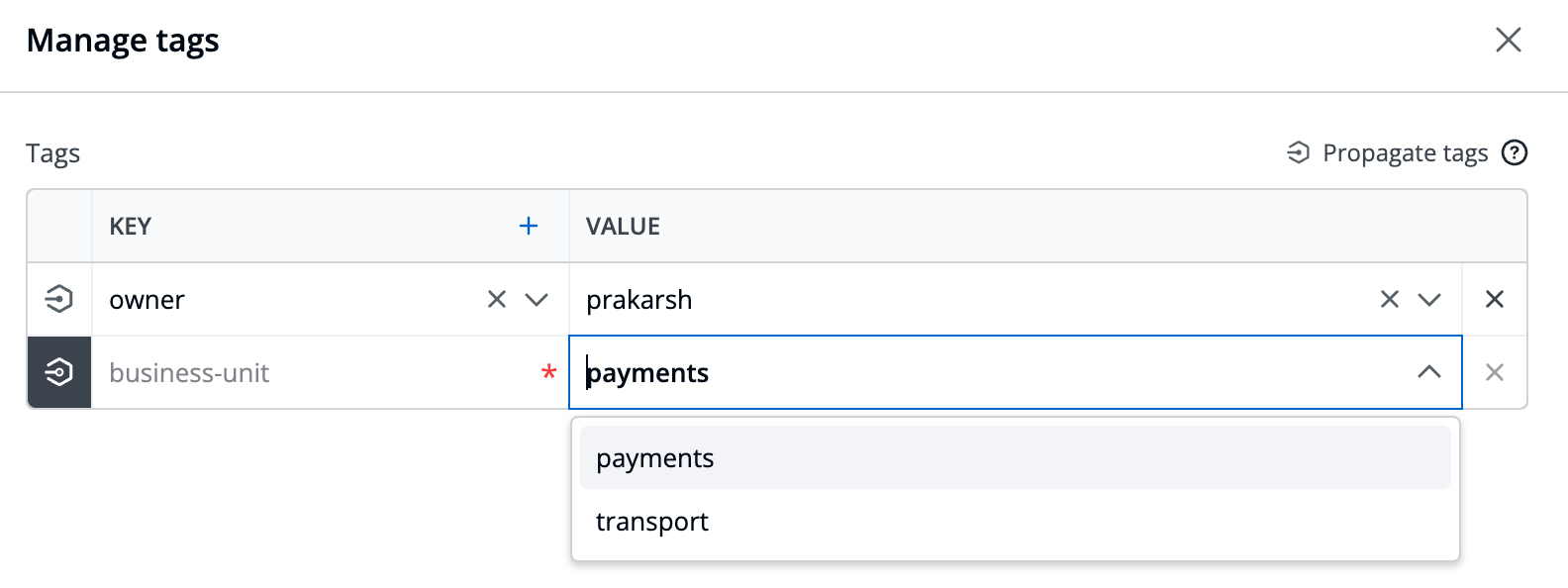Expand the prakarsh value dropdown
This screenshot has height=588, width=1568.
(1429, 299)
